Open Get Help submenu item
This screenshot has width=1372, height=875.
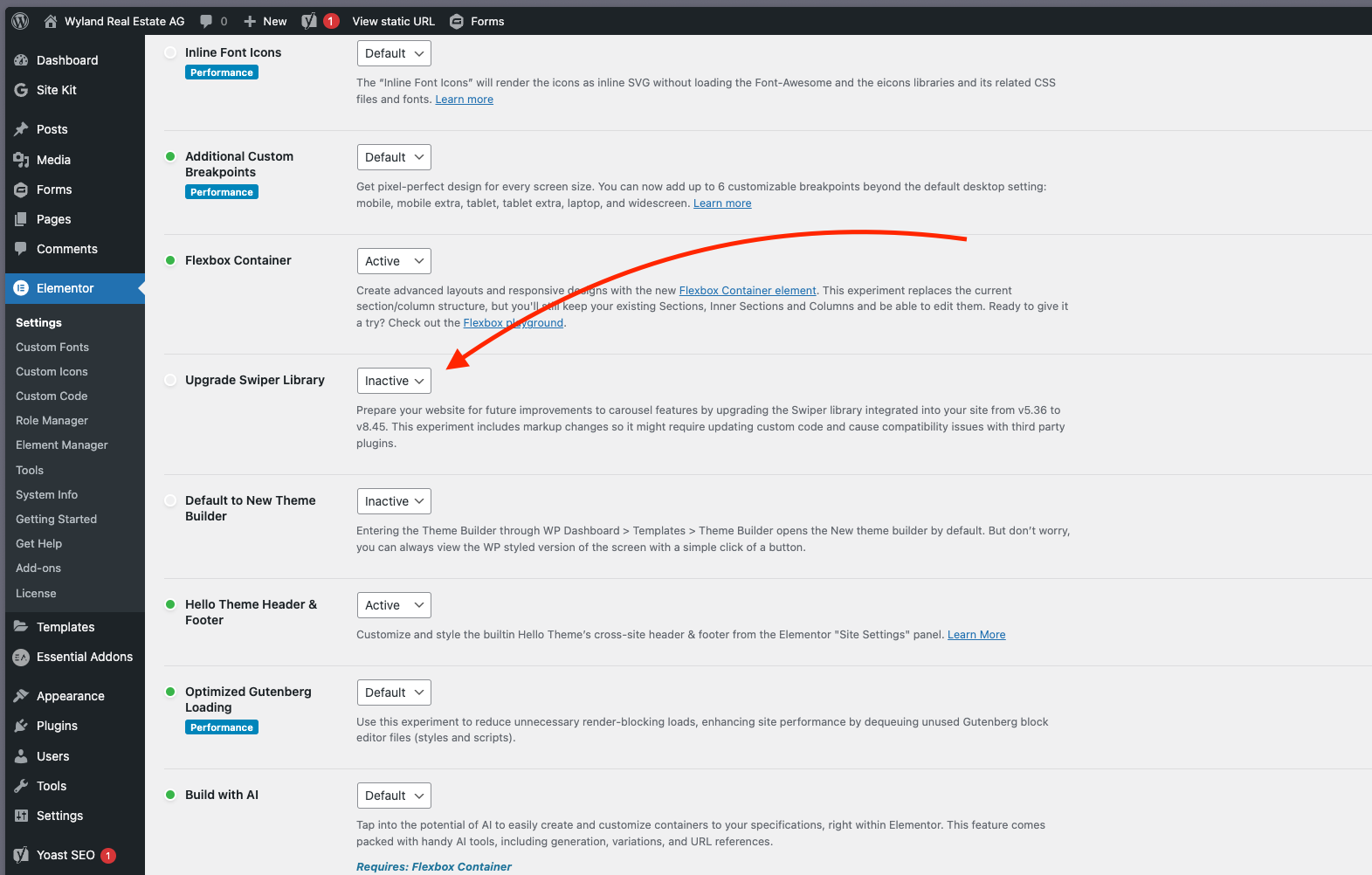[38, 543]
